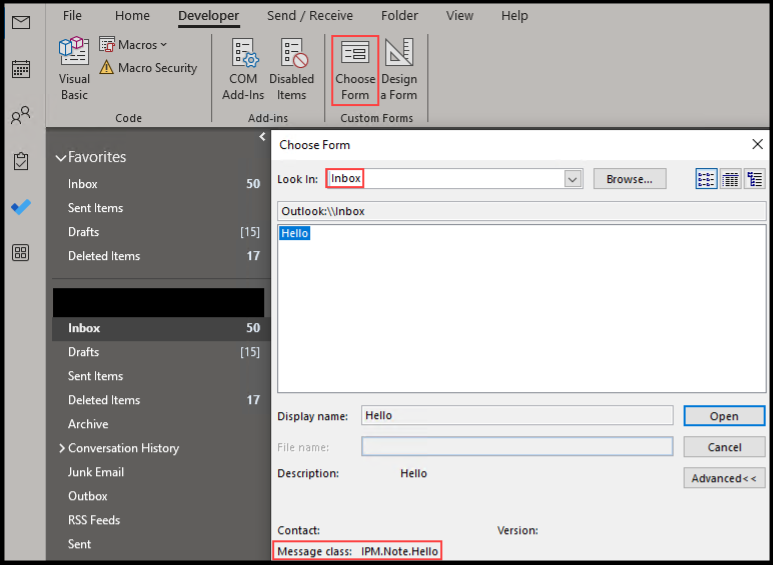Expand the Conversation History folder
The image size is (773, 565).
pos(62,448)
